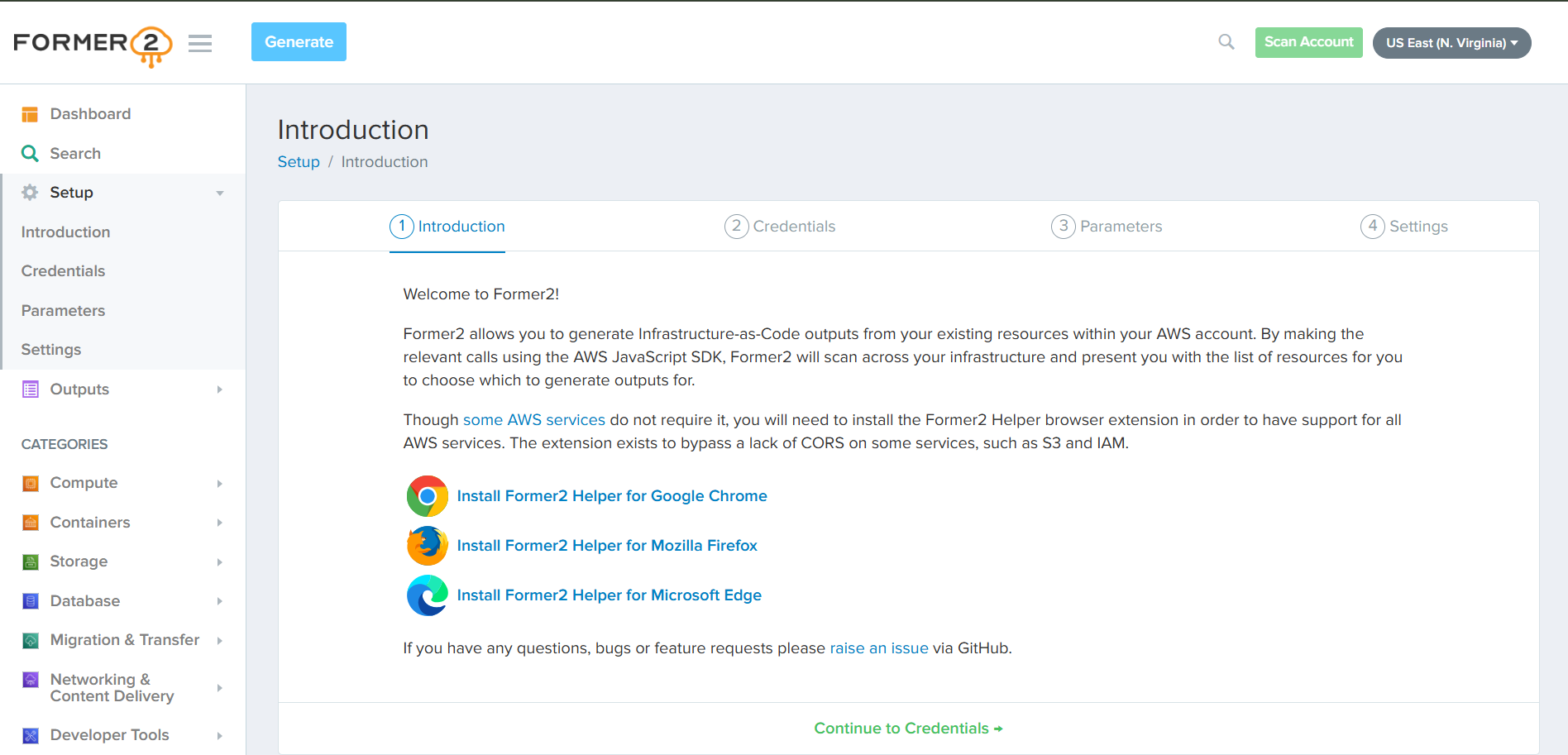Click the Containers icon in the sidebar
This screenshot has height=755, width=1568.
point(30,522)
